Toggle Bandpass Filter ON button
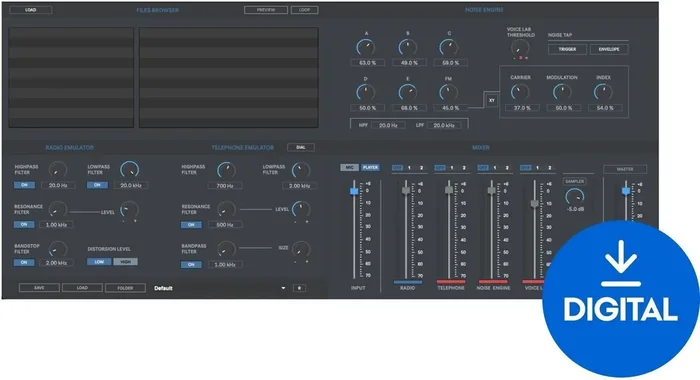 [x=191, y=264]
